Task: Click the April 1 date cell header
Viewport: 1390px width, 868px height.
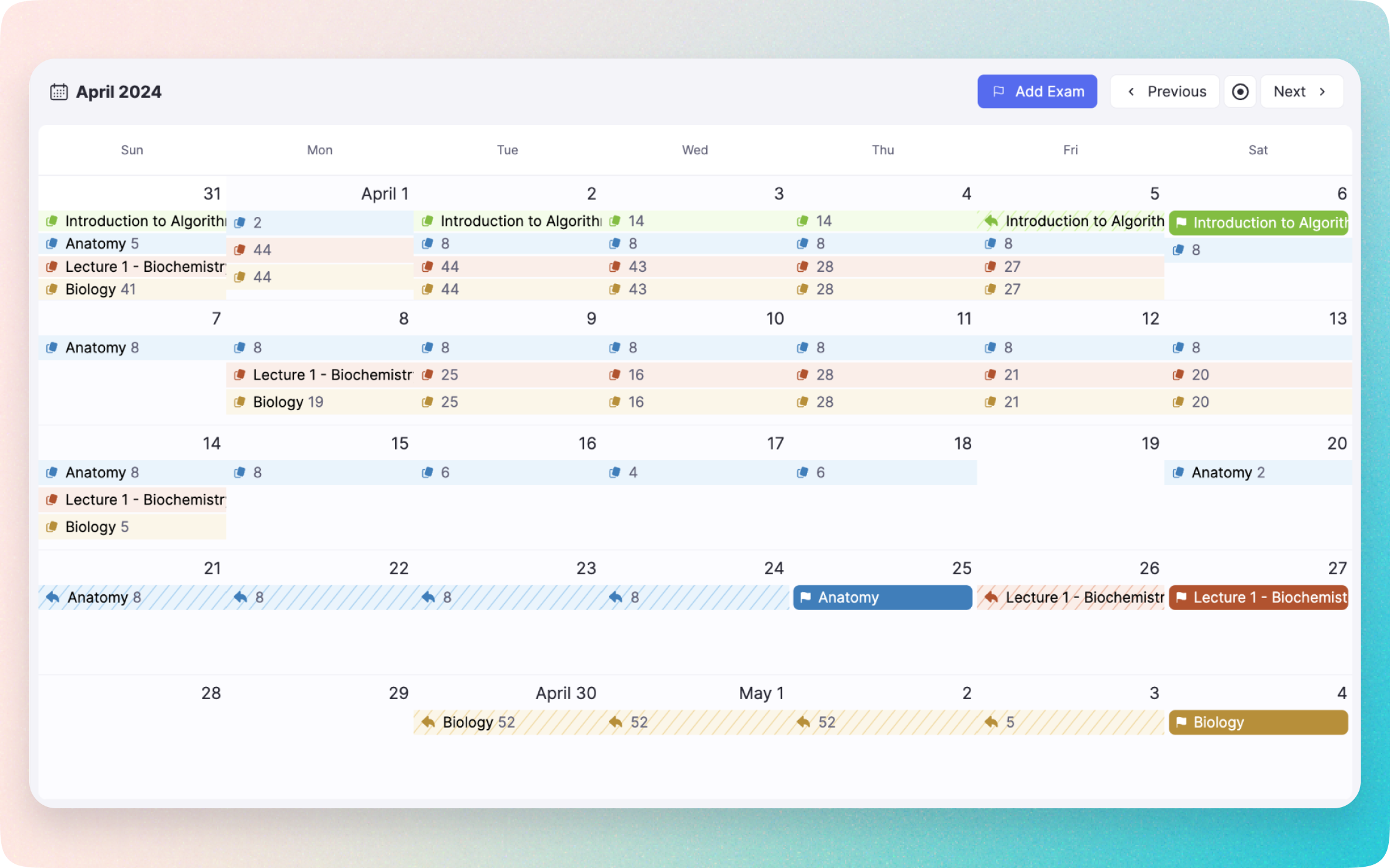Action: pyautogui.click(x=384, y=194)
